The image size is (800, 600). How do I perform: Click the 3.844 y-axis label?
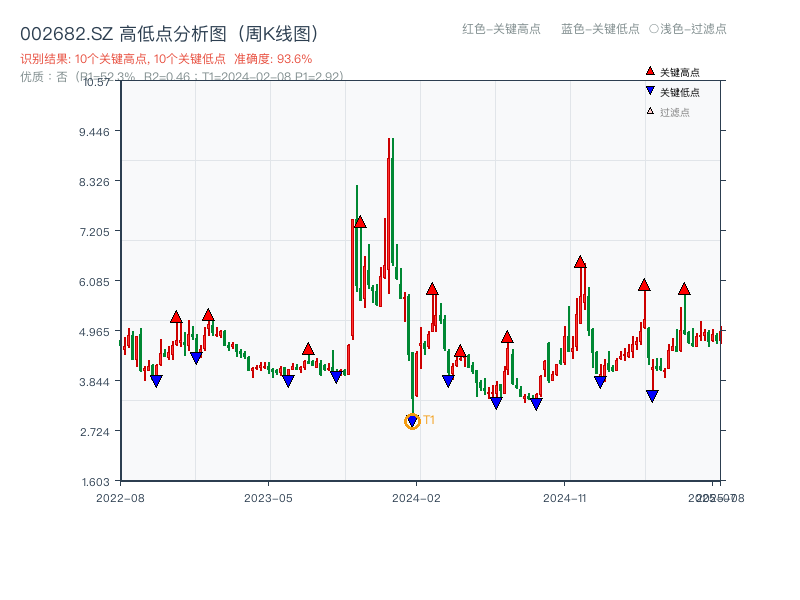tap(94, 382)
